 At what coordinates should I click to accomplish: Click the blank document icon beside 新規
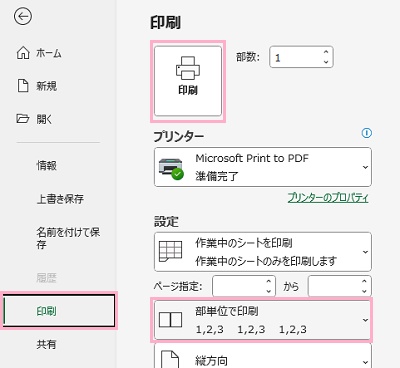(x=23, y=86)
